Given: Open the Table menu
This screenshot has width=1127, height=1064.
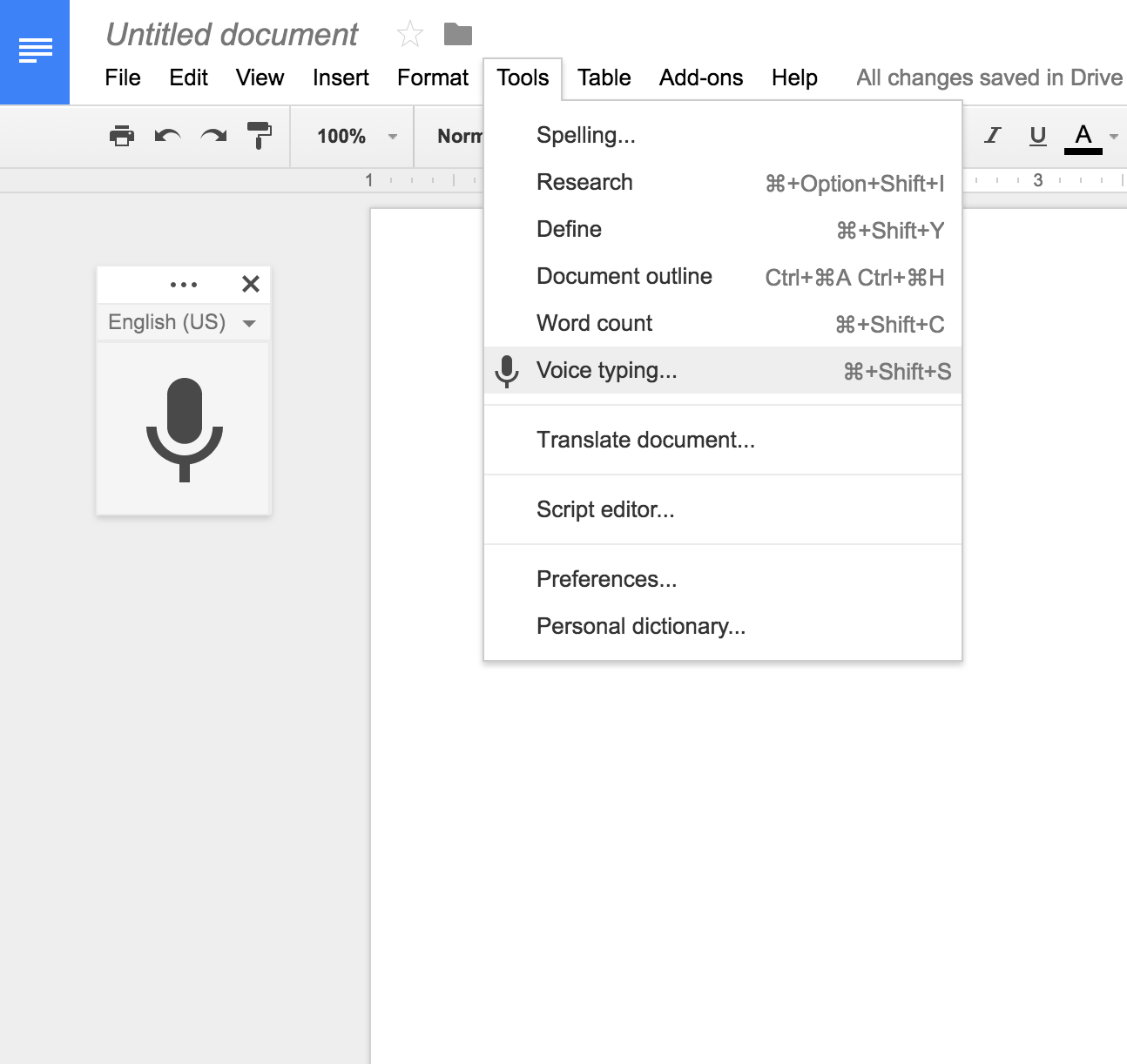Looking at the screenshot, I should pos(604,77).
